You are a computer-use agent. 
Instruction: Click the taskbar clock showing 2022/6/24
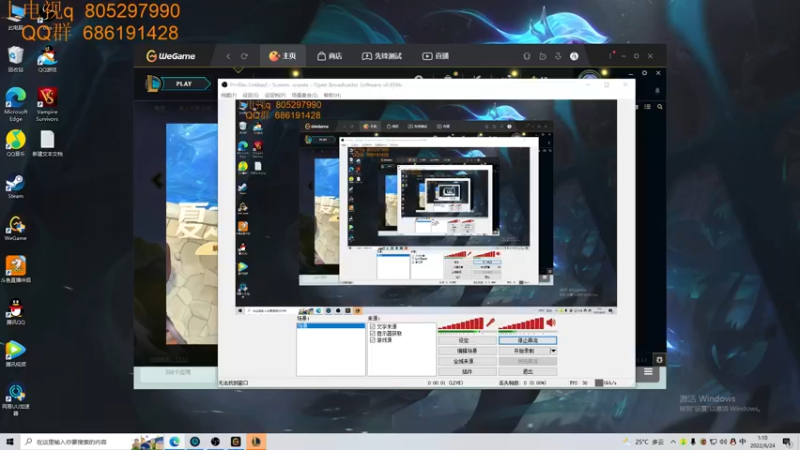(762, 442)
